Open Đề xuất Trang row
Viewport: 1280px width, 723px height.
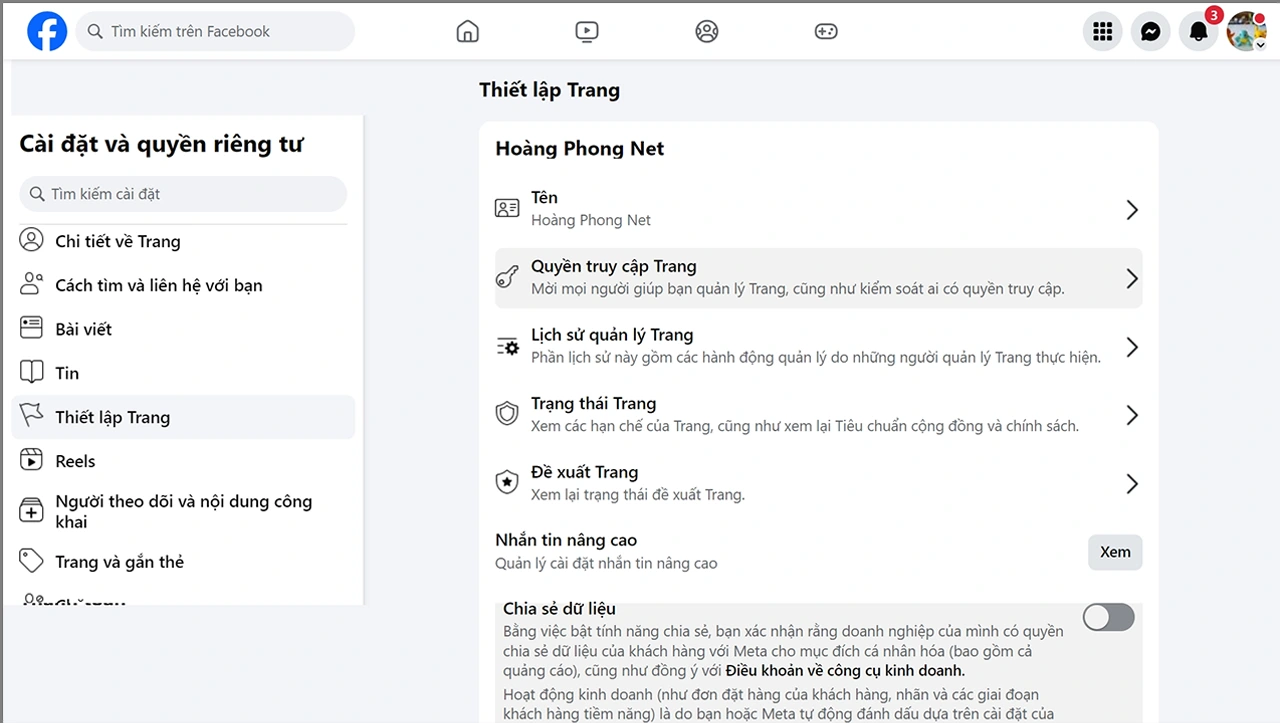point(818,483)
